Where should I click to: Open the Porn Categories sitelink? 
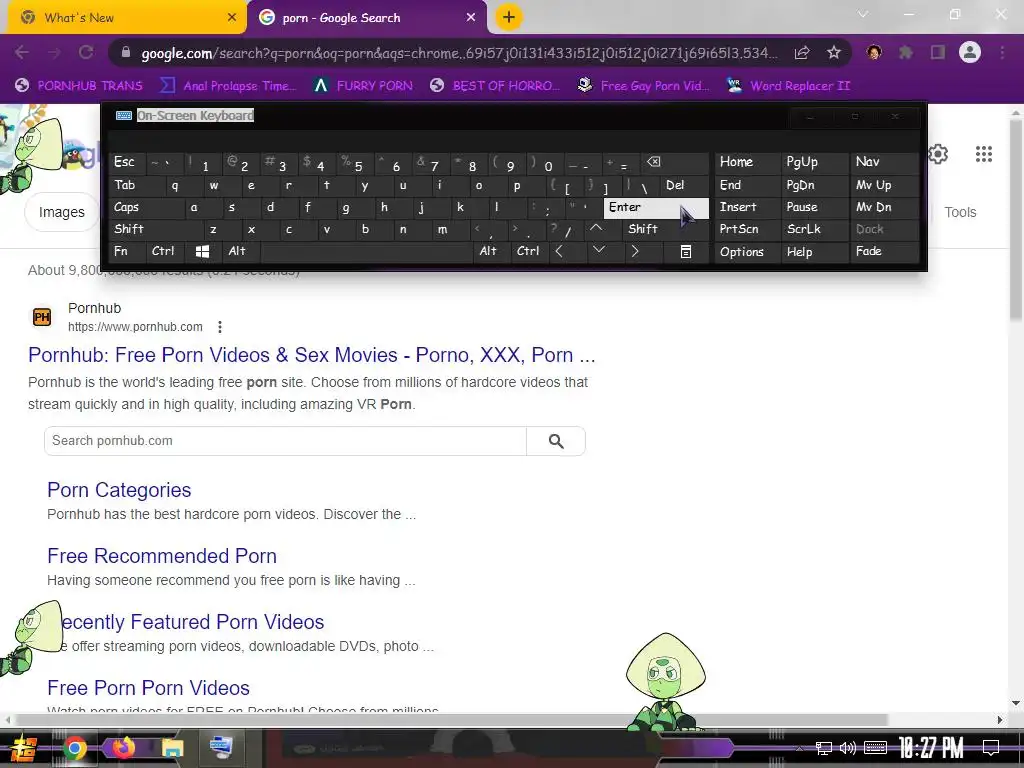coord(119,490)
